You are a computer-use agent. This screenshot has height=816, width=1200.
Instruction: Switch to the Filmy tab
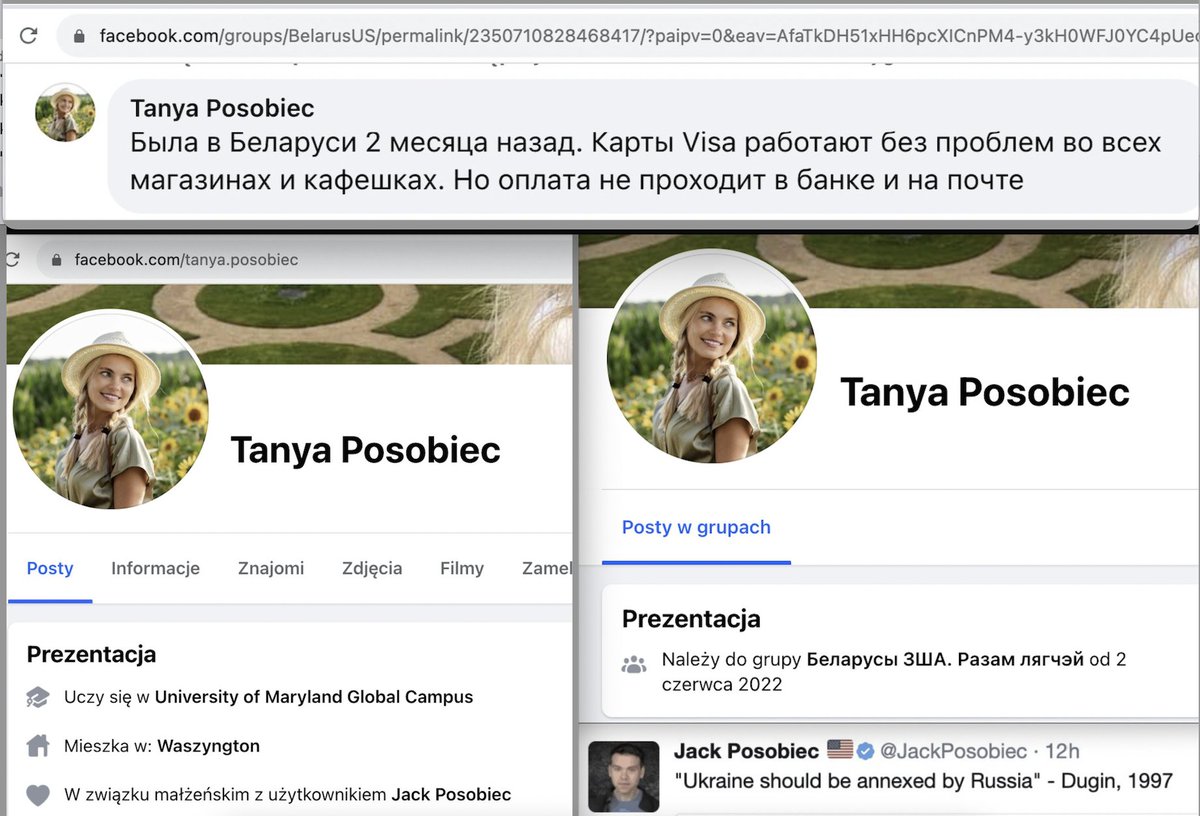coord(462,568)
